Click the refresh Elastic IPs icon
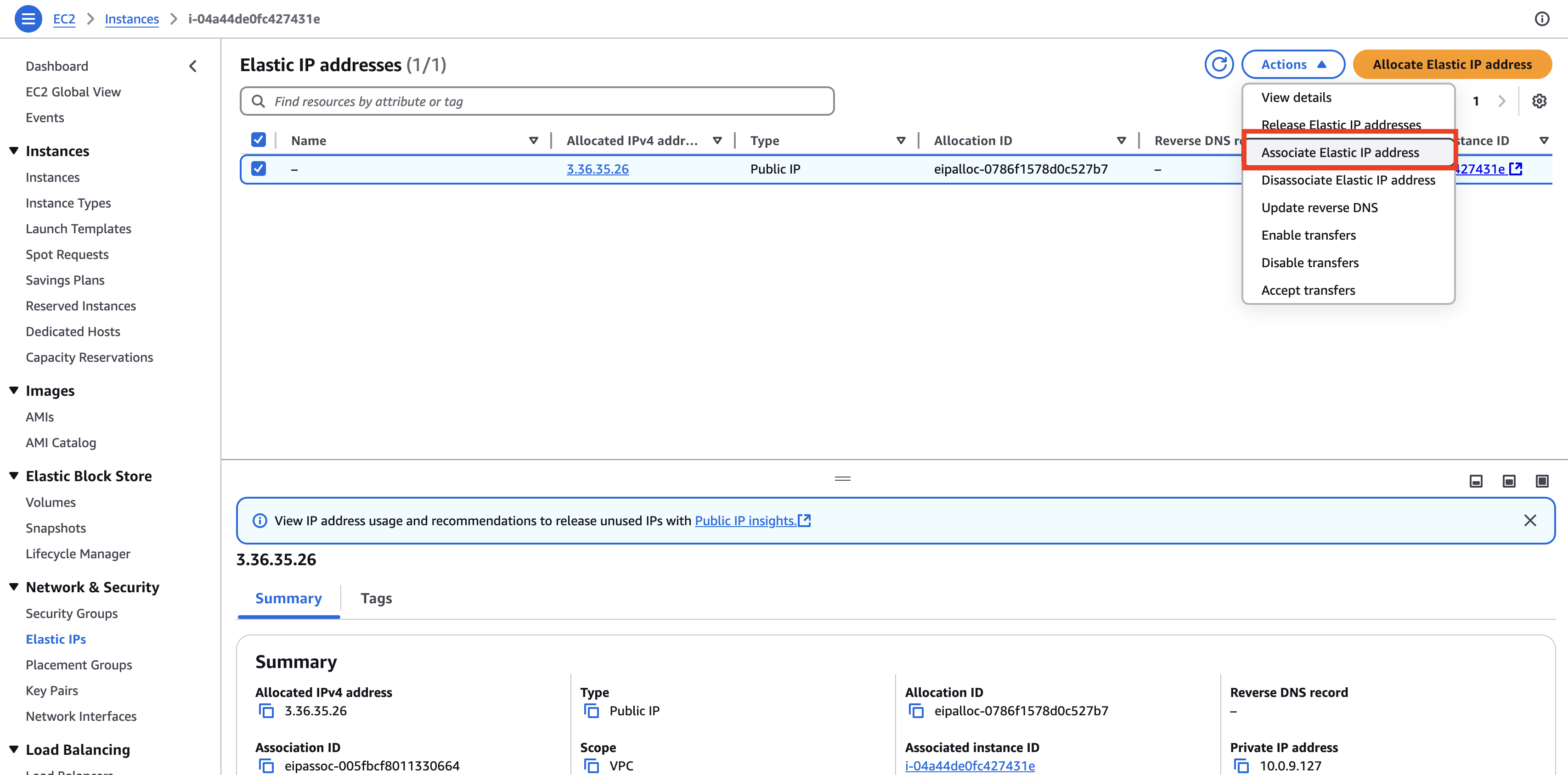1568x775 pixels. [x=1218, y=64]
